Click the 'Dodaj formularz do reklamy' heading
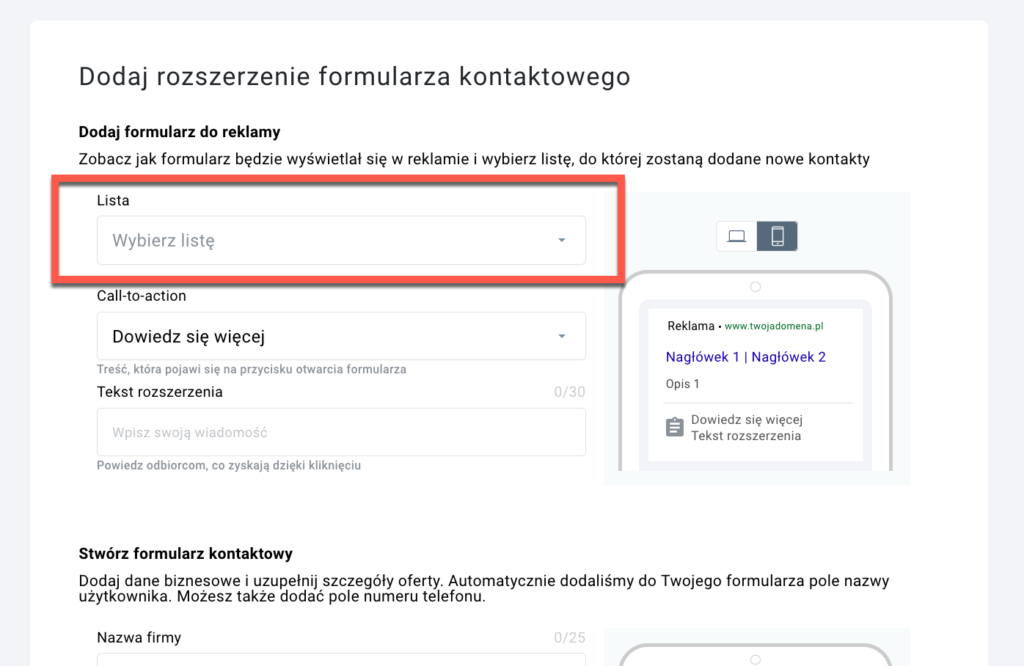The width and height of the screenshot is (1024, 666). click(x=180, y=132)
